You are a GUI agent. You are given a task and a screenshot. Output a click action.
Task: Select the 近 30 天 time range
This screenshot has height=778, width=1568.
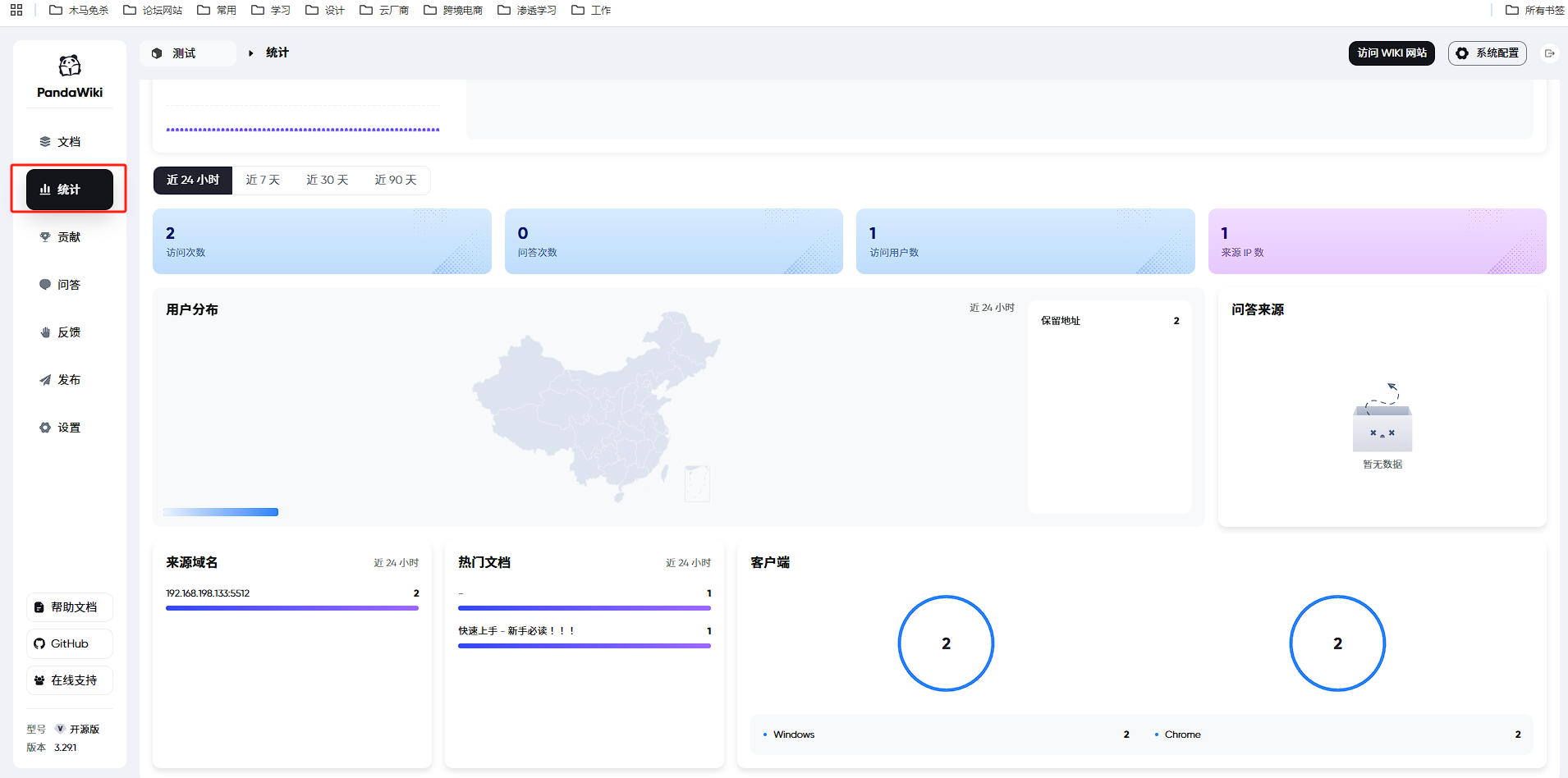click(x=327, y=180)
